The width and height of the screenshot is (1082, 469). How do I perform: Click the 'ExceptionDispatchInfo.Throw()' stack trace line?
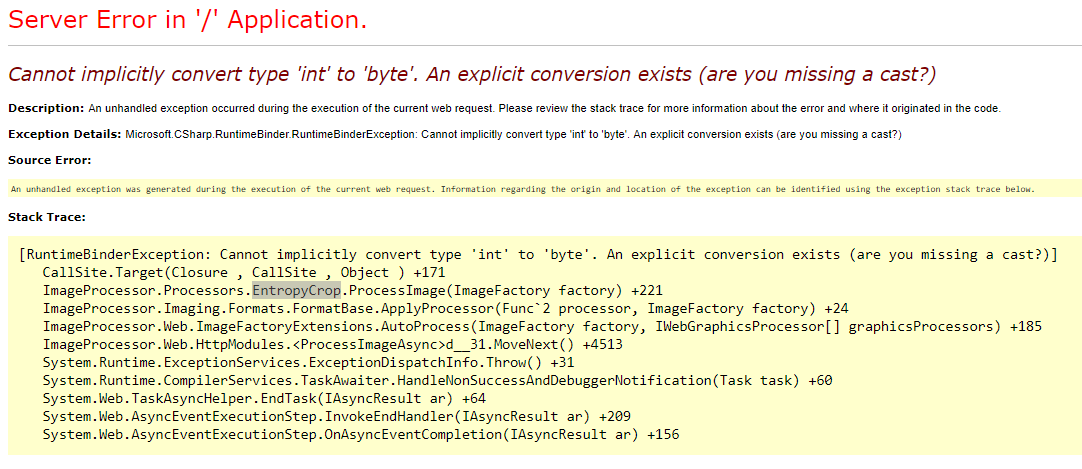pyautogui.click(x=308, y=362)
